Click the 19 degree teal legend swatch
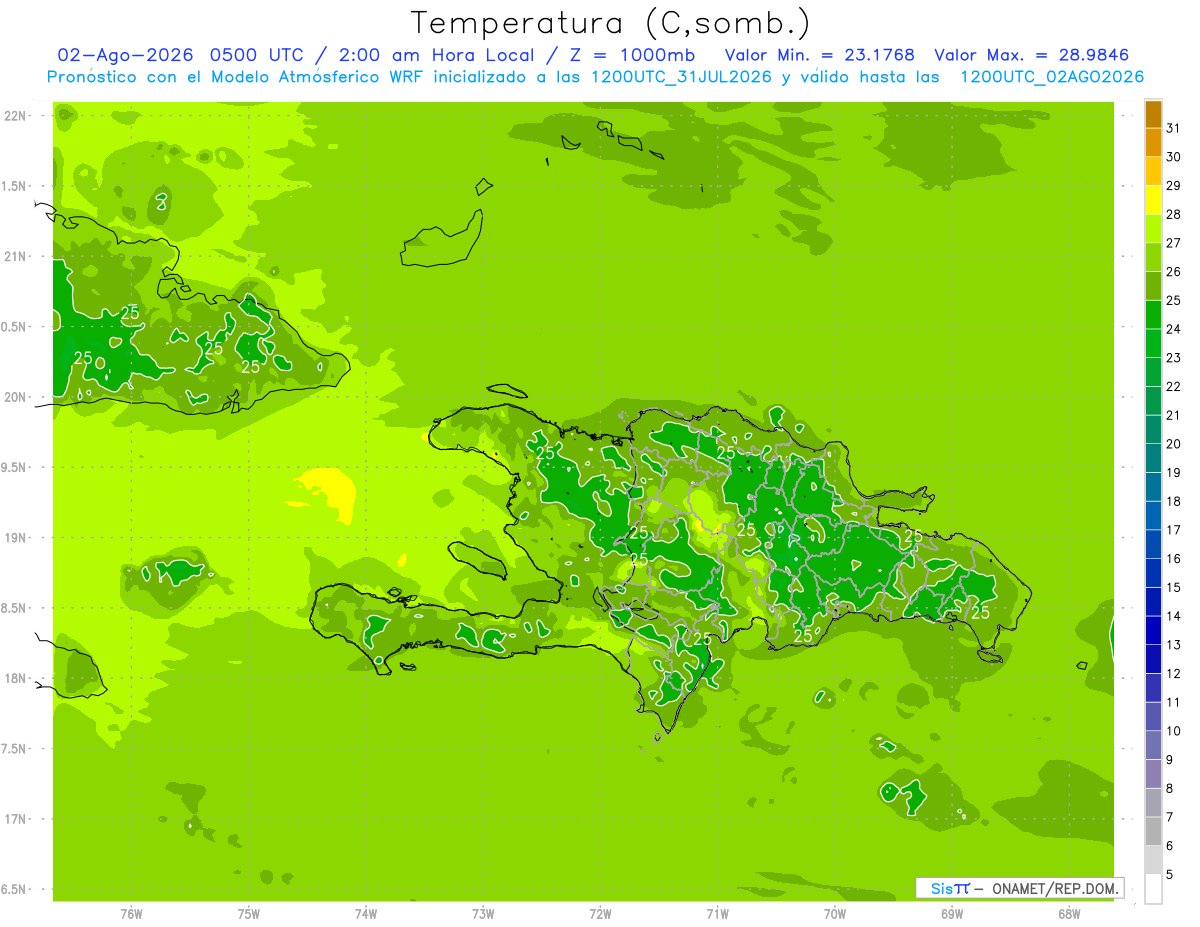Screen dimensions: 1200x927 coord(1153,459)
